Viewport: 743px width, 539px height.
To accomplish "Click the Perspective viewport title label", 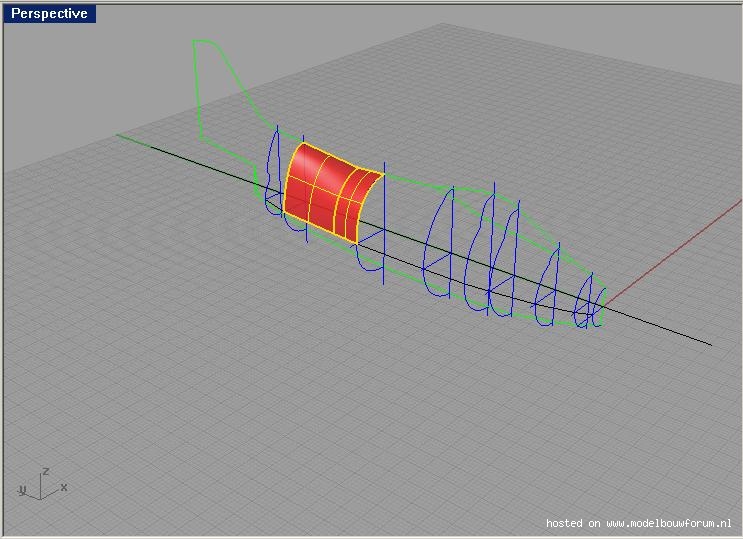I will [49, 13].
